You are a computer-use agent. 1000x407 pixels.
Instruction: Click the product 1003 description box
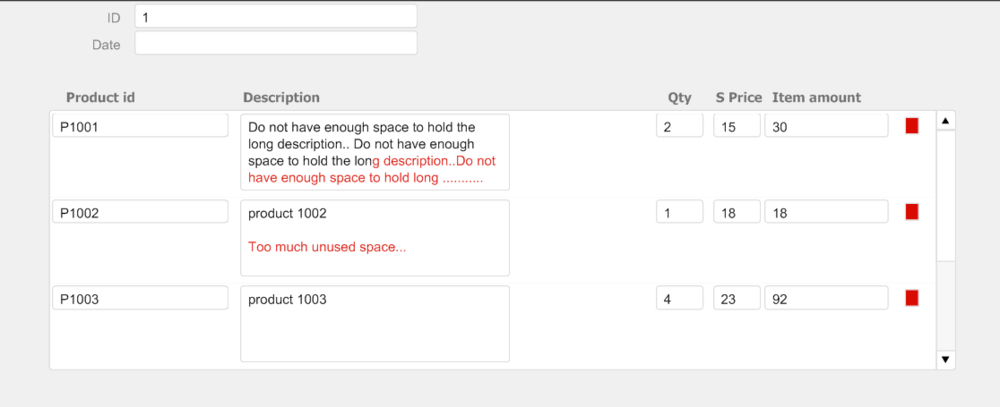coord(375,324)
